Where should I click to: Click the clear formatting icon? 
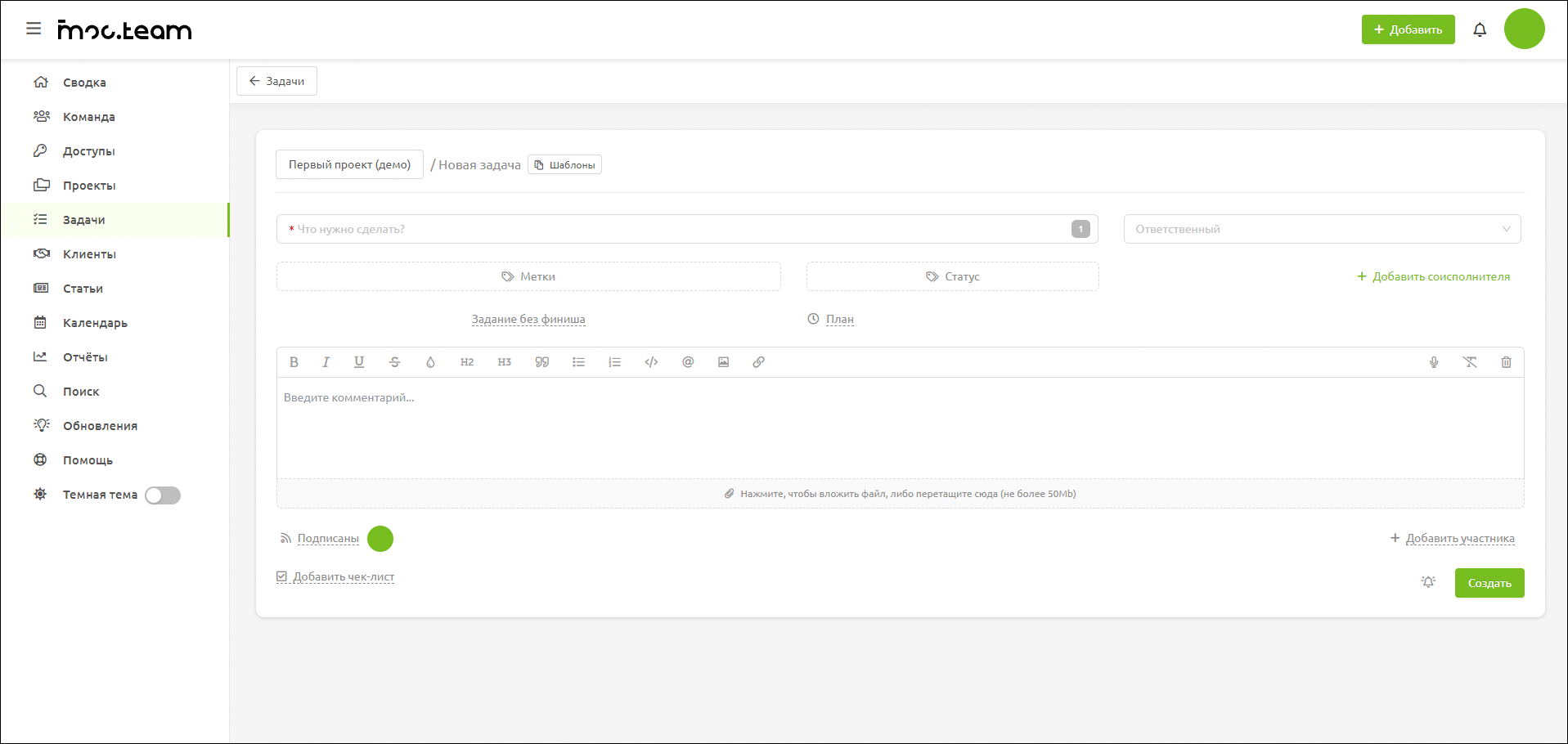(1470, 362)
